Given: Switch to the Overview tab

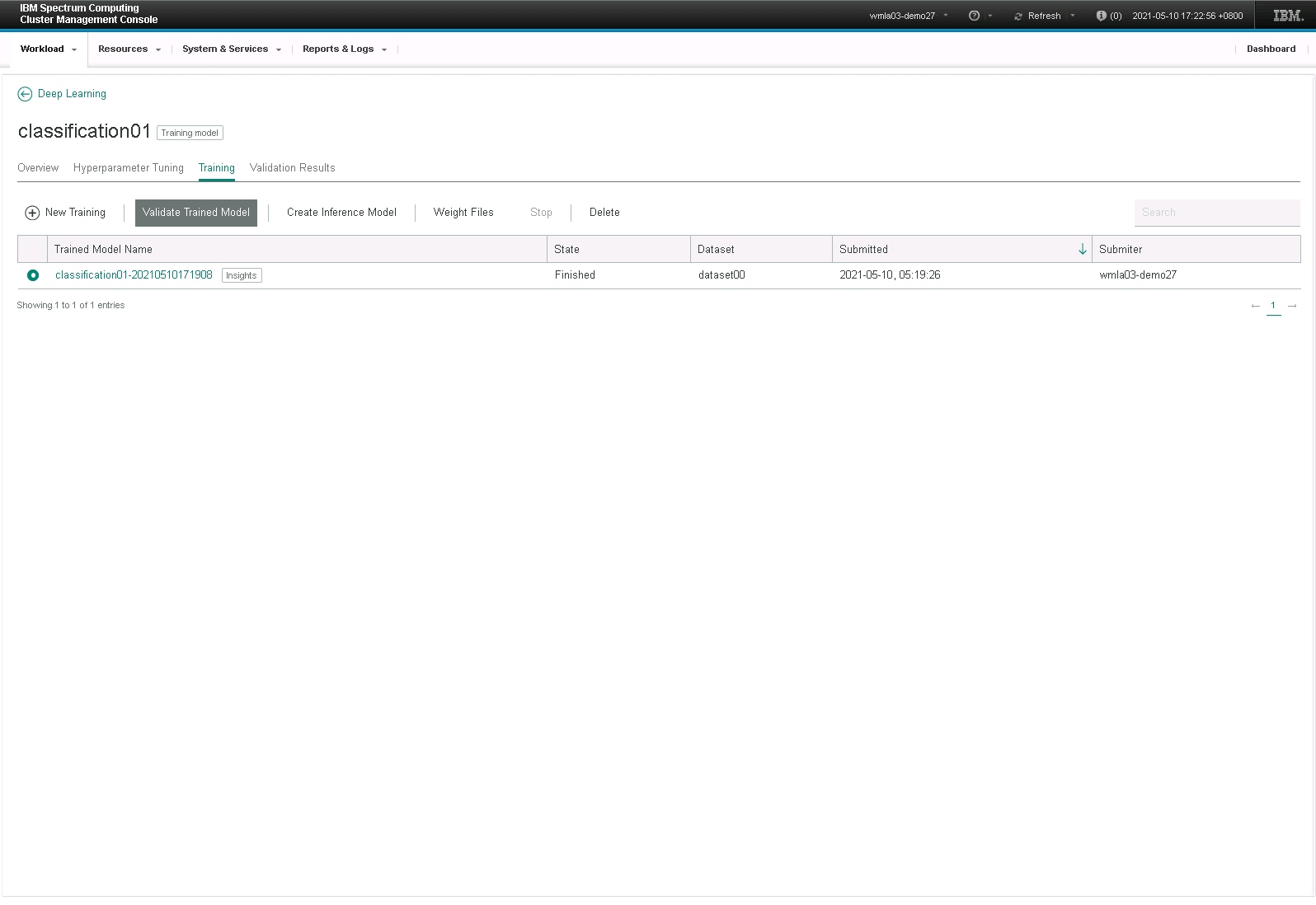Looking at the screenshot, I should pos(38,168).
